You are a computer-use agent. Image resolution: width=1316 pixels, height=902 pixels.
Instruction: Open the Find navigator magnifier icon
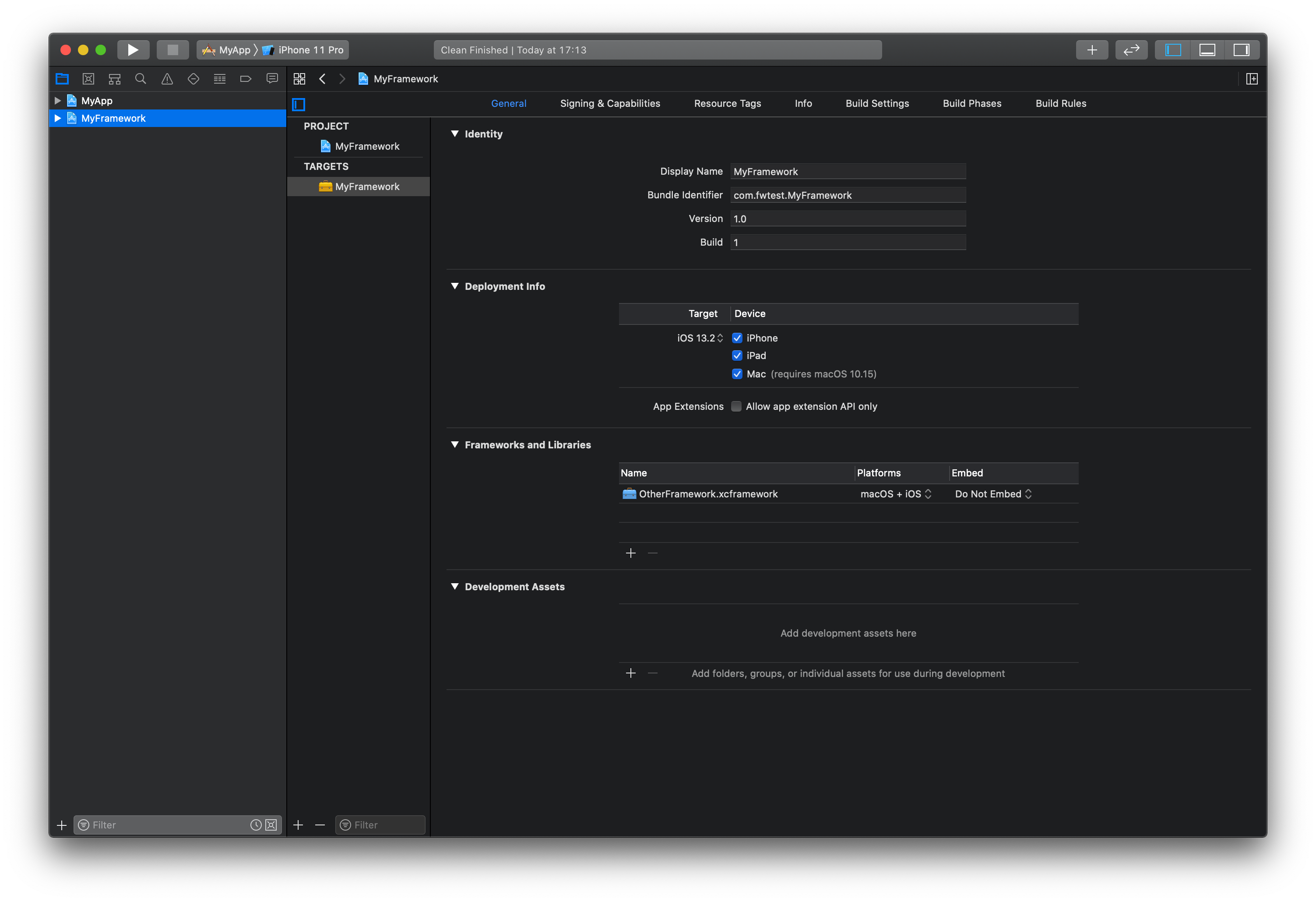pos(141,79)
